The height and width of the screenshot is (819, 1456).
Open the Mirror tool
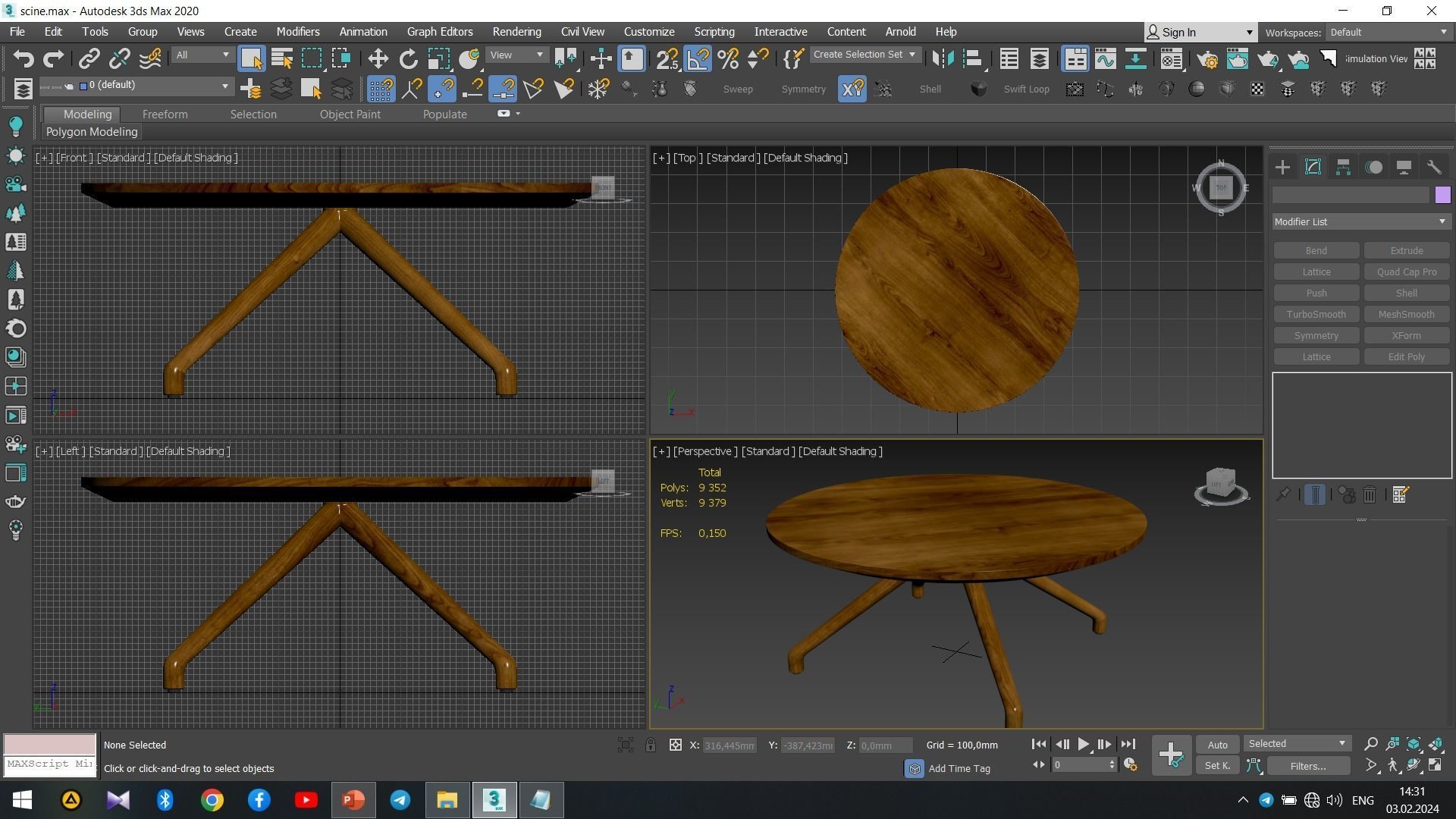(943, 58)
